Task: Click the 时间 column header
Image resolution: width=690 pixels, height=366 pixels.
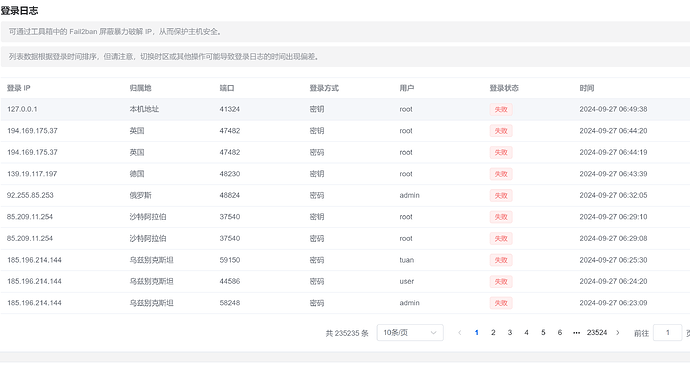Action: pyautogui.click(x=587, y=88)
